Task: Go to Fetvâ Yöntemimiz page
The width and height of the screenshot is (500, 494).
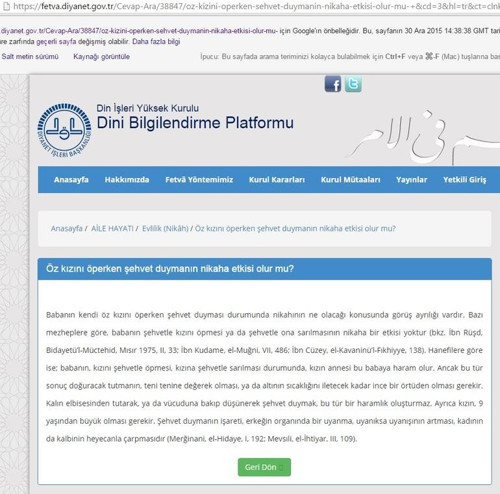Action: coord(199,180)
